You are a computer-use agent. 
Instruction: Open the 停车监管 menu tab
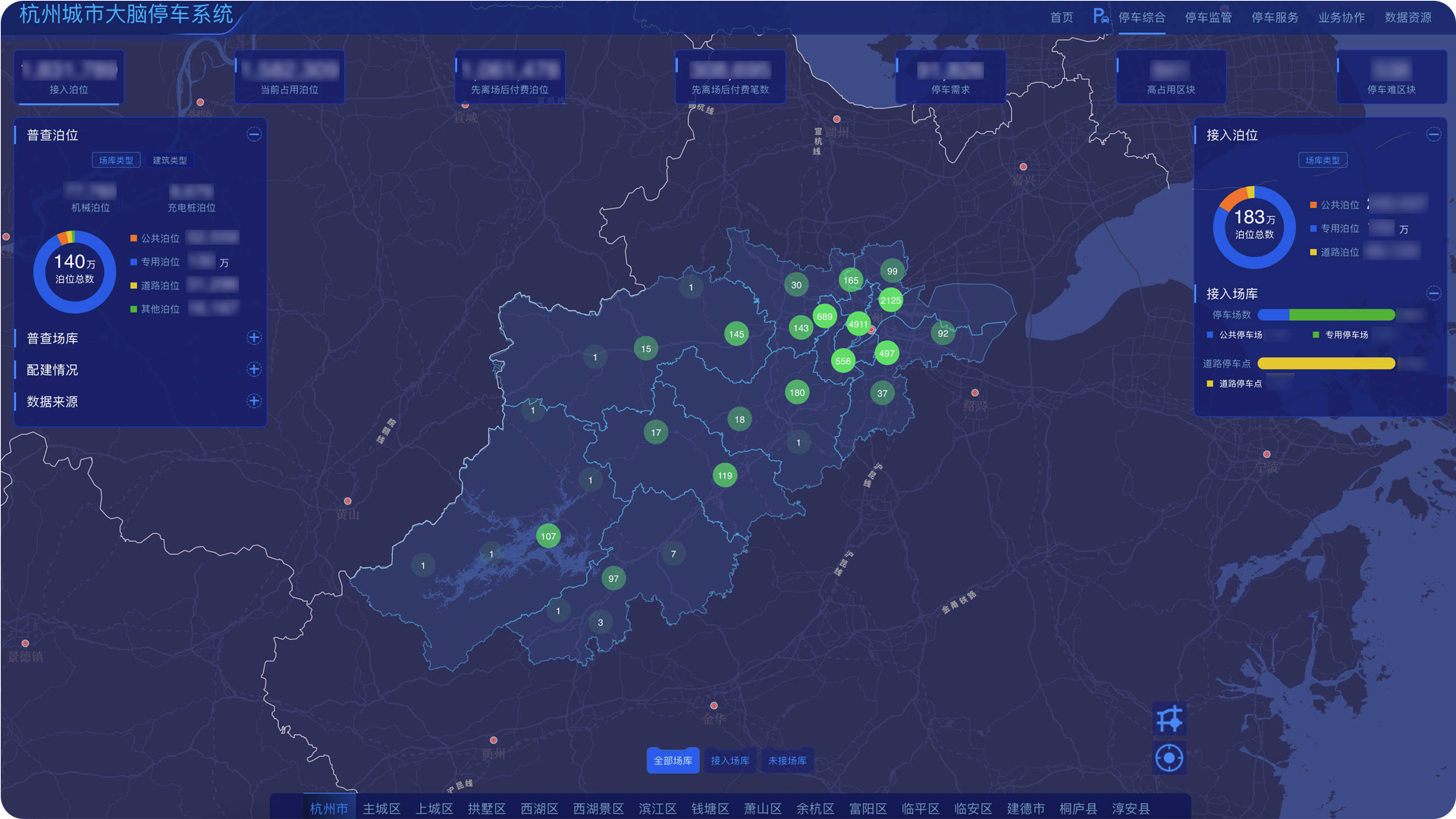[x=1208, y=17]
